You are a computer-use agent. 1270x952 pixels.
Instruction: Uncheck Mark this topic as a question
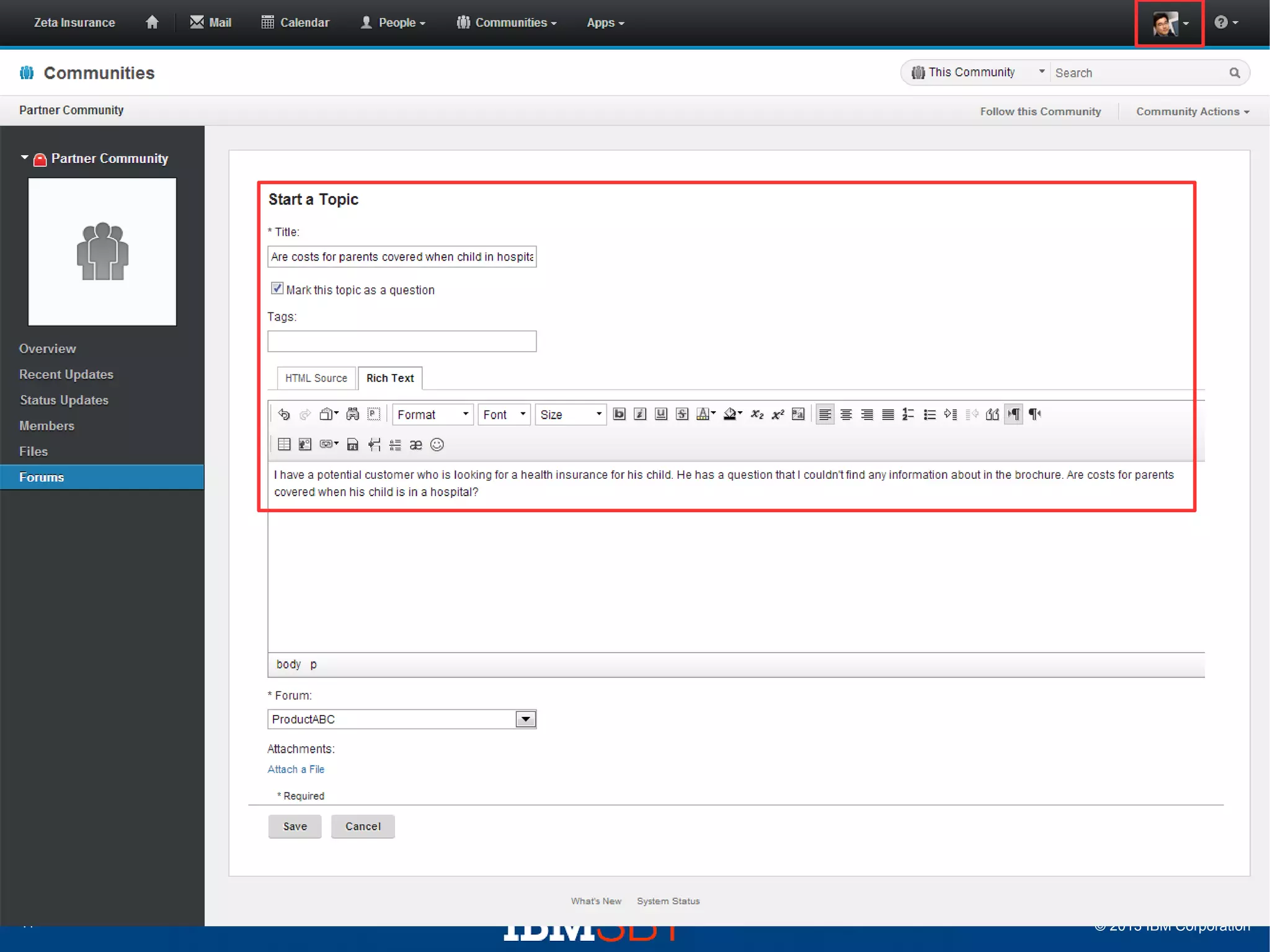point(277,288)
